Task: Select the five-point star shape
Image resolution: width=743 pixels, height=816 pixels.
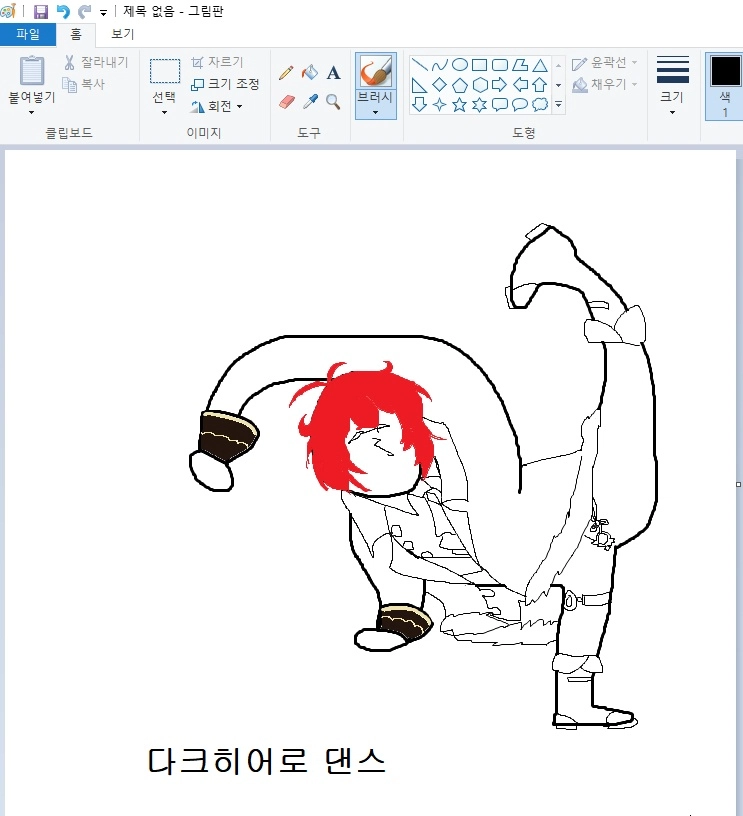Action: coord(459,104)
